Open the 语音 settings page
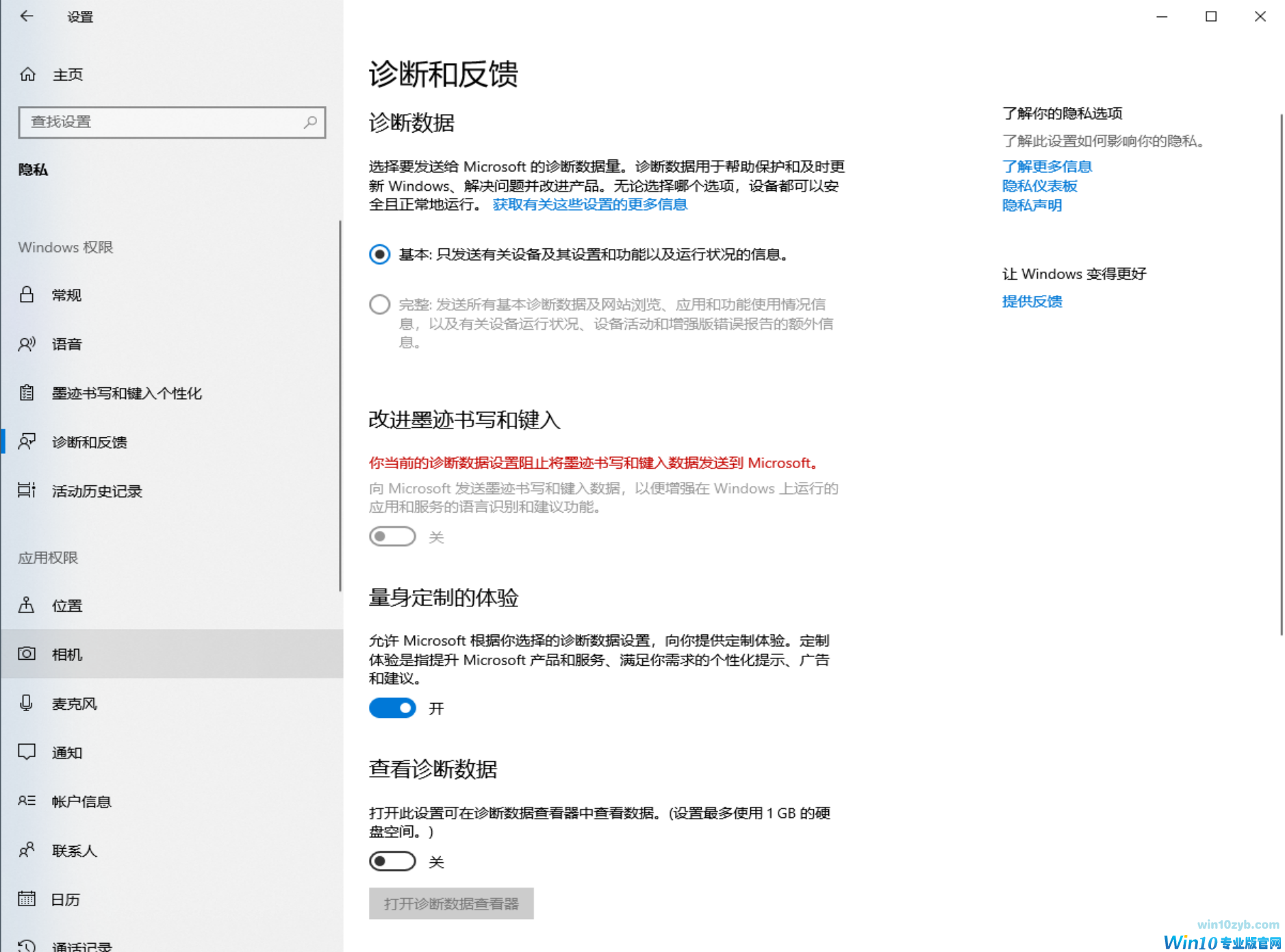This screenshot has height=952, width=1285. (x=66, y=344)
